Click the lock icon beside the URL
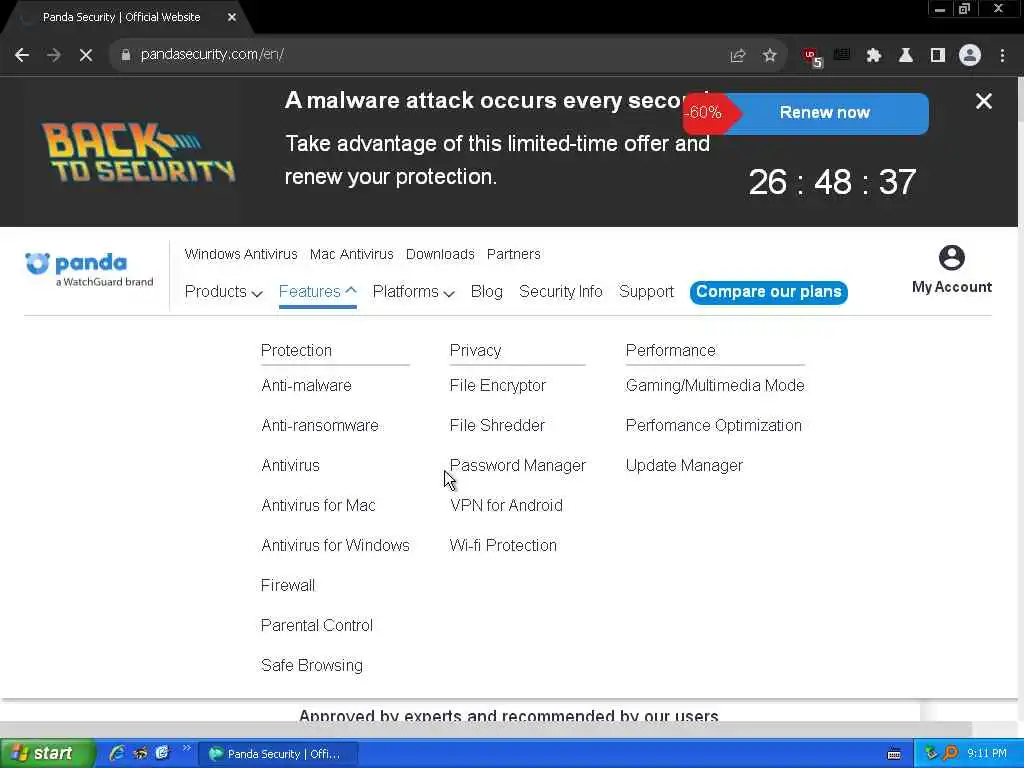Viewport: 1024px width, 768px height. point(125,55)
